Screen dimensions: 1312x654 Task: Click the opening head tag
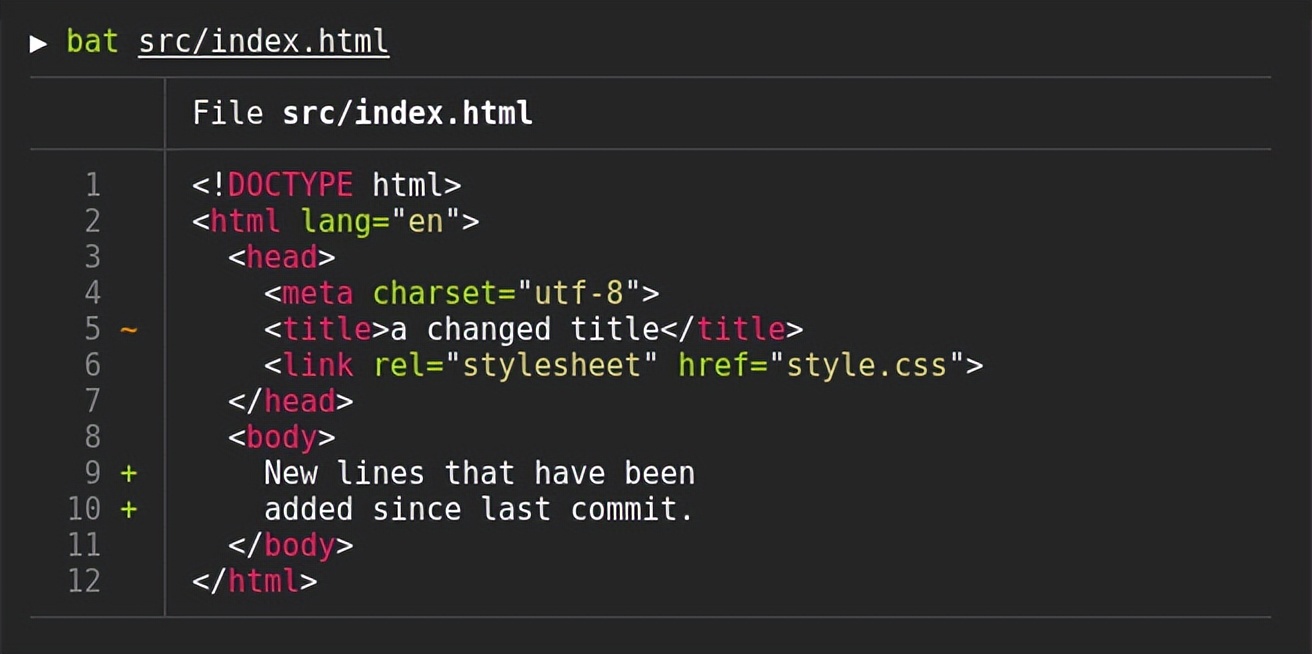[281, 257]
